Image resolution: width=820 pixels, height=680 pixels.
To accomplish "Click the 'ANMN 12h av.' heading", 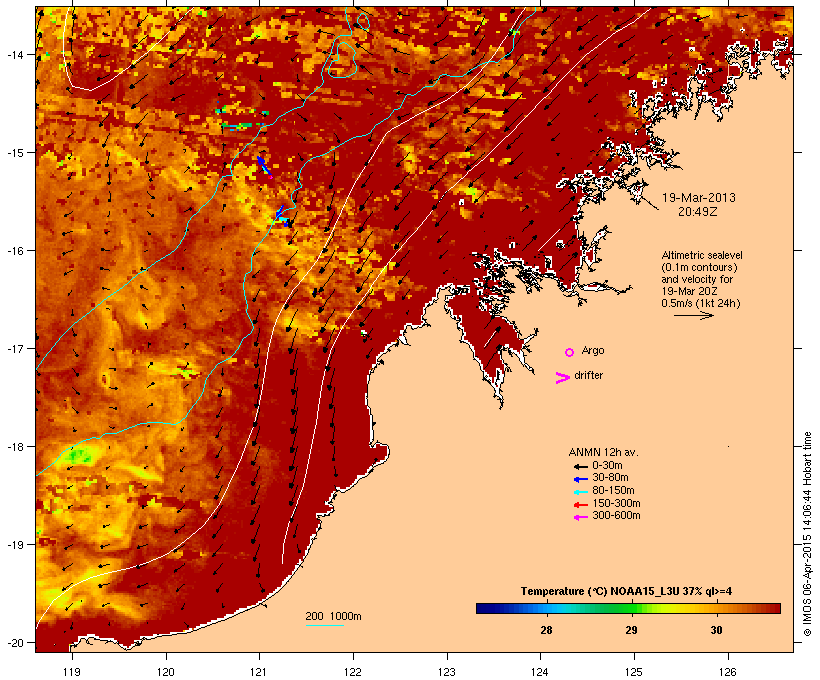I will pyautogui.click(x=603, y=452).
